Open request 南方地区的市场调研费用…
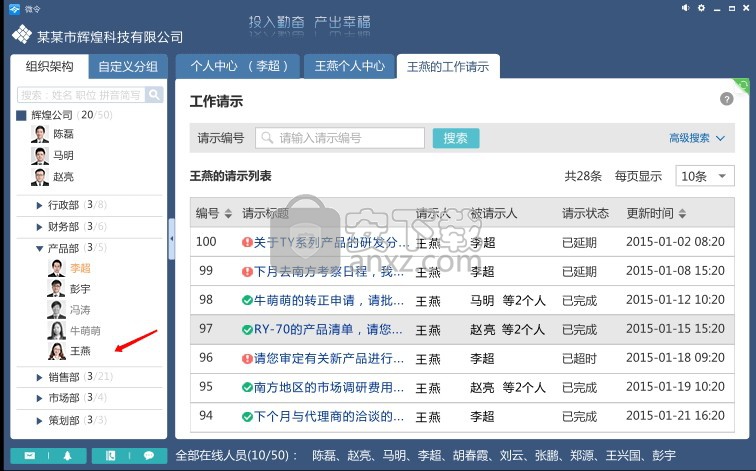 point(329,388)
